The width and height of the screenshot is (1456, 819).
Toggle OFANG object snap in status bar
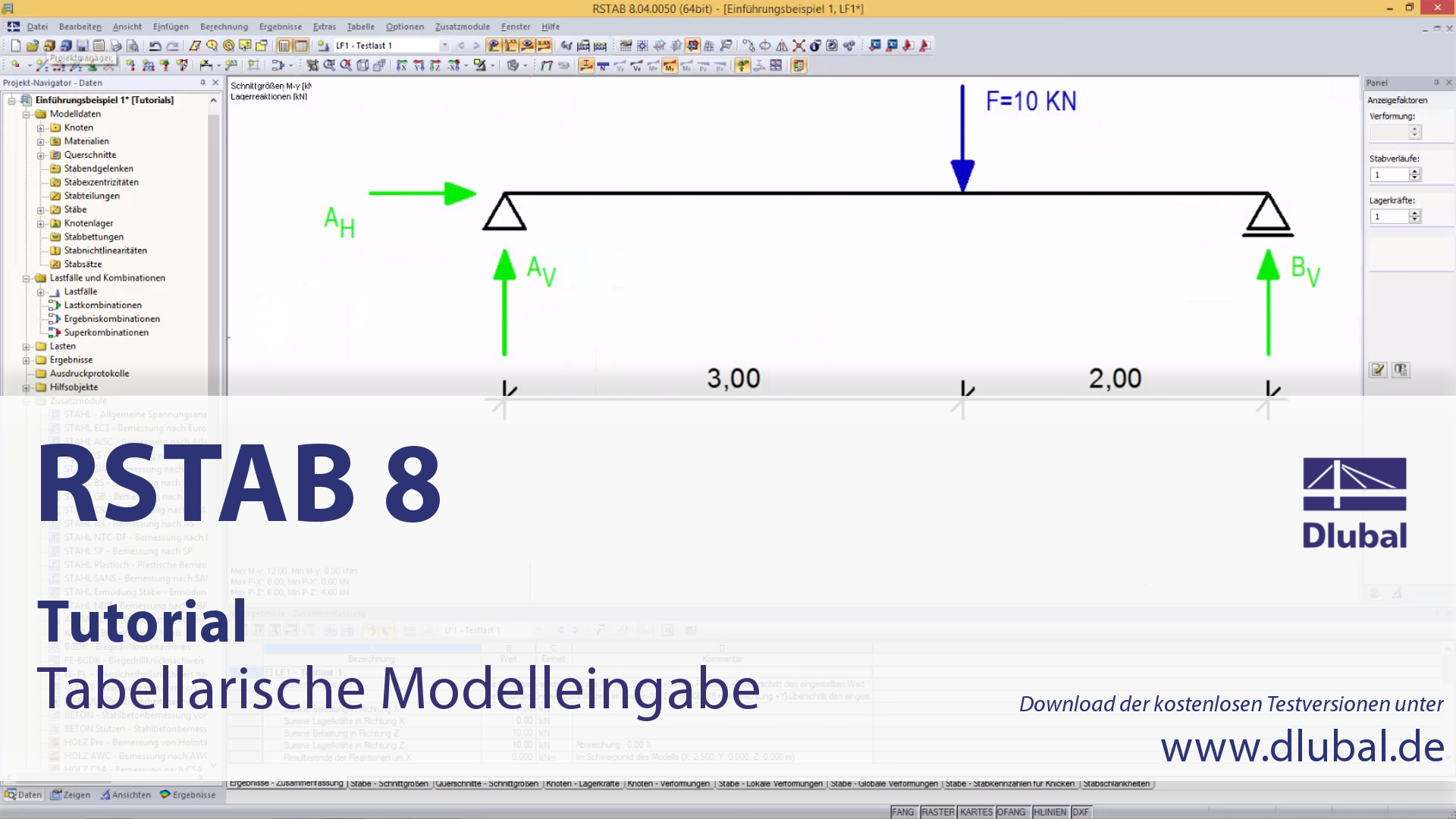tap(1011, 812)
